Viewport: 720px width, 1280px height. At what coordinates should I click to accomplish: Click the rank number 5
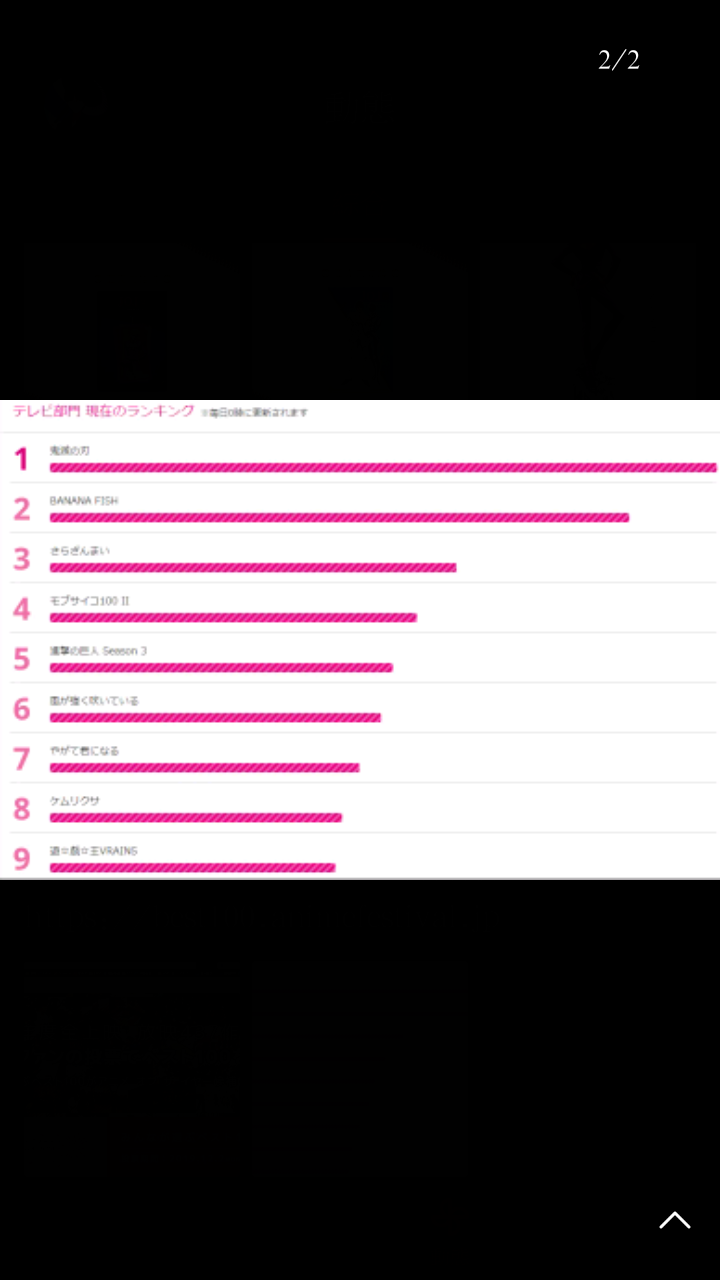[22, 659]
